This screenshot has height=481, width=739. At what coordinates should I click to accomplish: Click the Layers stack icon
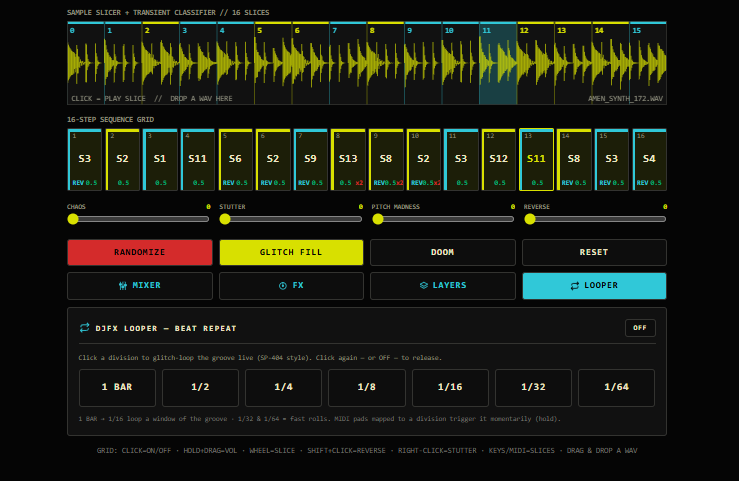pos(424,285)
